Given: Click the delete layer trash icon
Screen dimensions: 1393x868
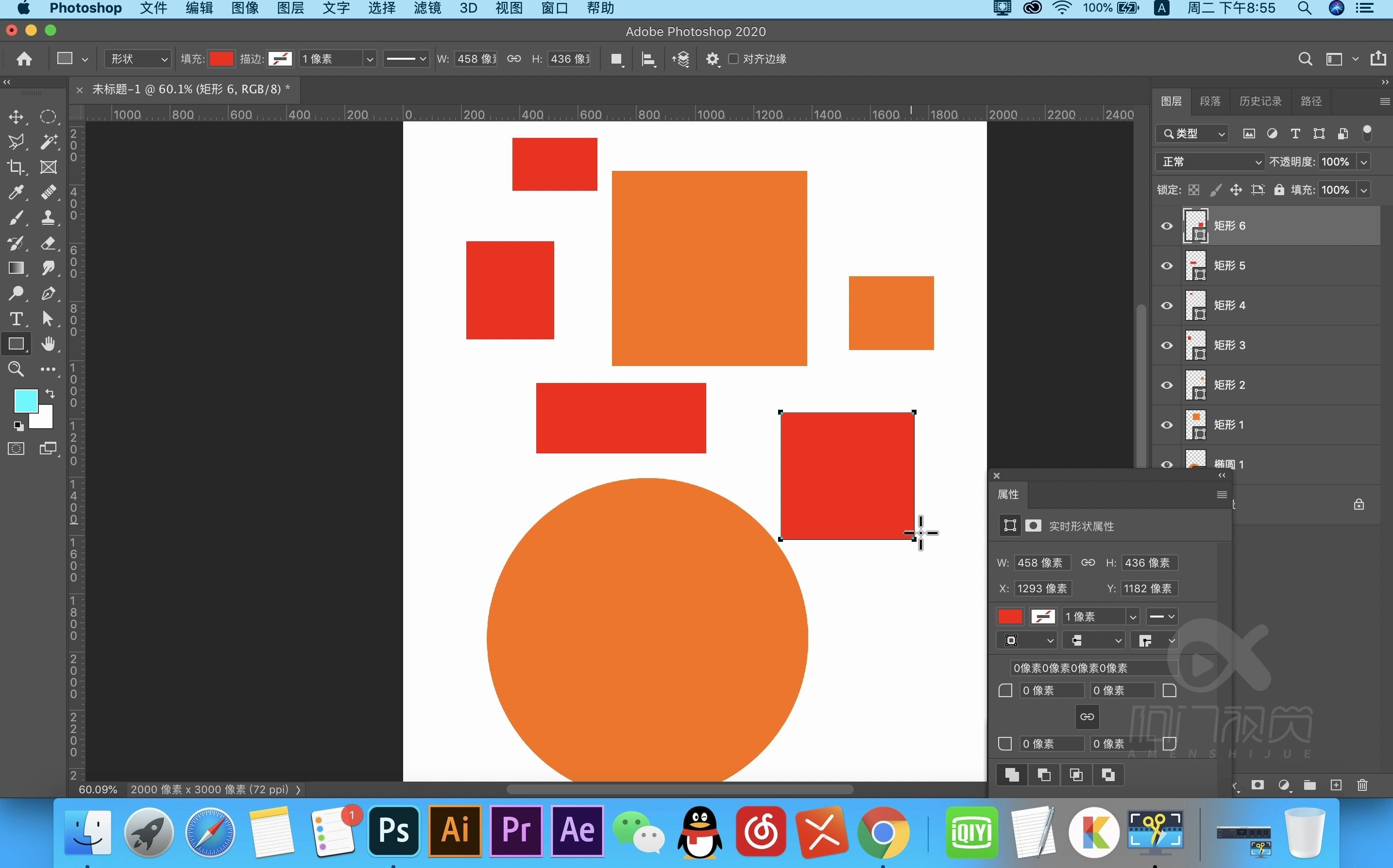Looking at the screenshot, I should coord(1362,785).
